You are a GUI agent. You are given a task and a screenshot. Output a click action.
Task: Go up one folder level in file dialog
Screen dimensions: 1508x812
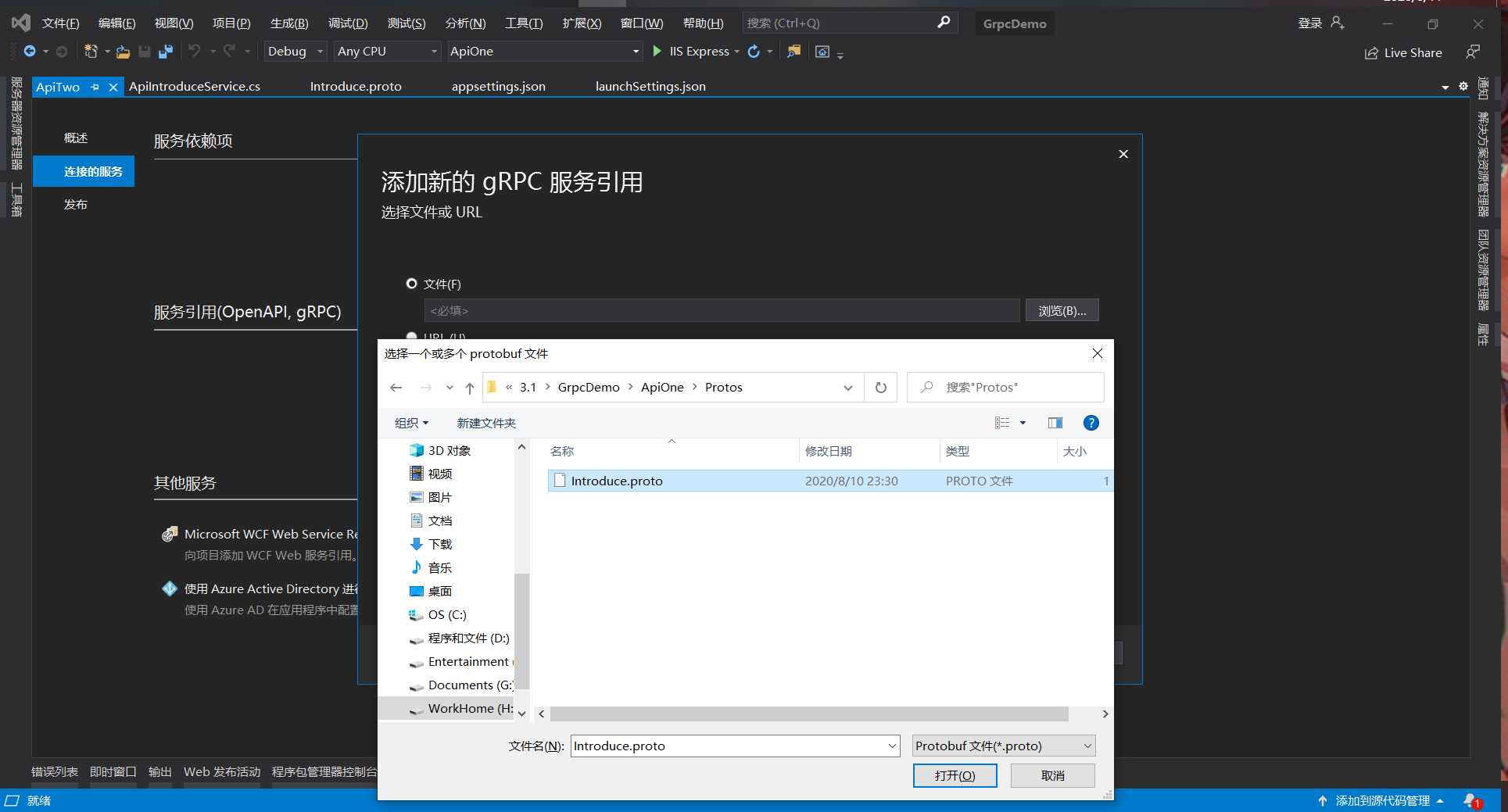click(x=469, y=388)
